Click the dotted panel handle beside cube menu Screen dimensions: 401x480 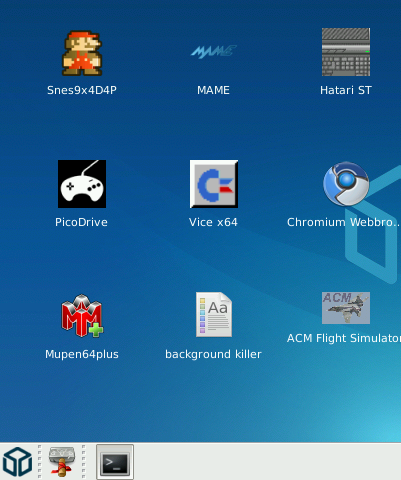click(x=40, y=462)
